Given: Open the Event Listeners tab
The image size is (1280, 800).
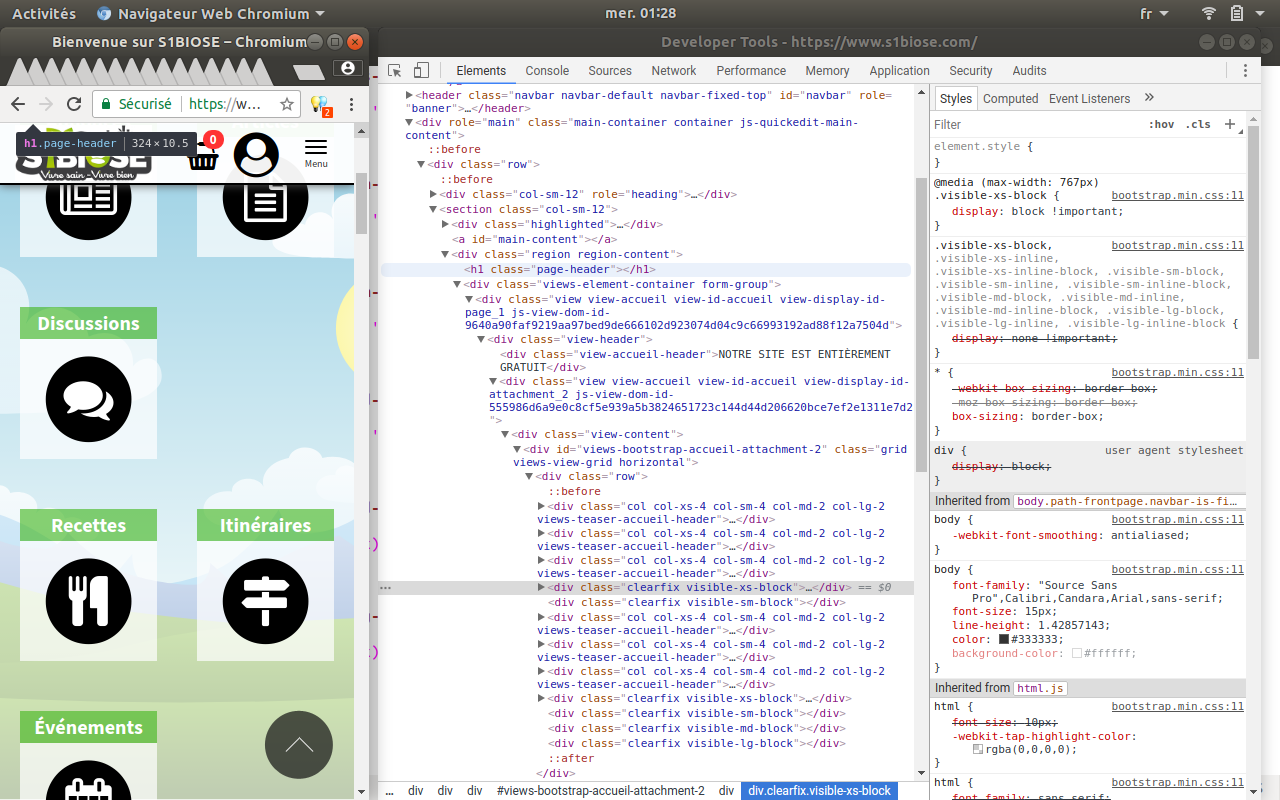Looking at the screenshot, I should point(1089,98).
